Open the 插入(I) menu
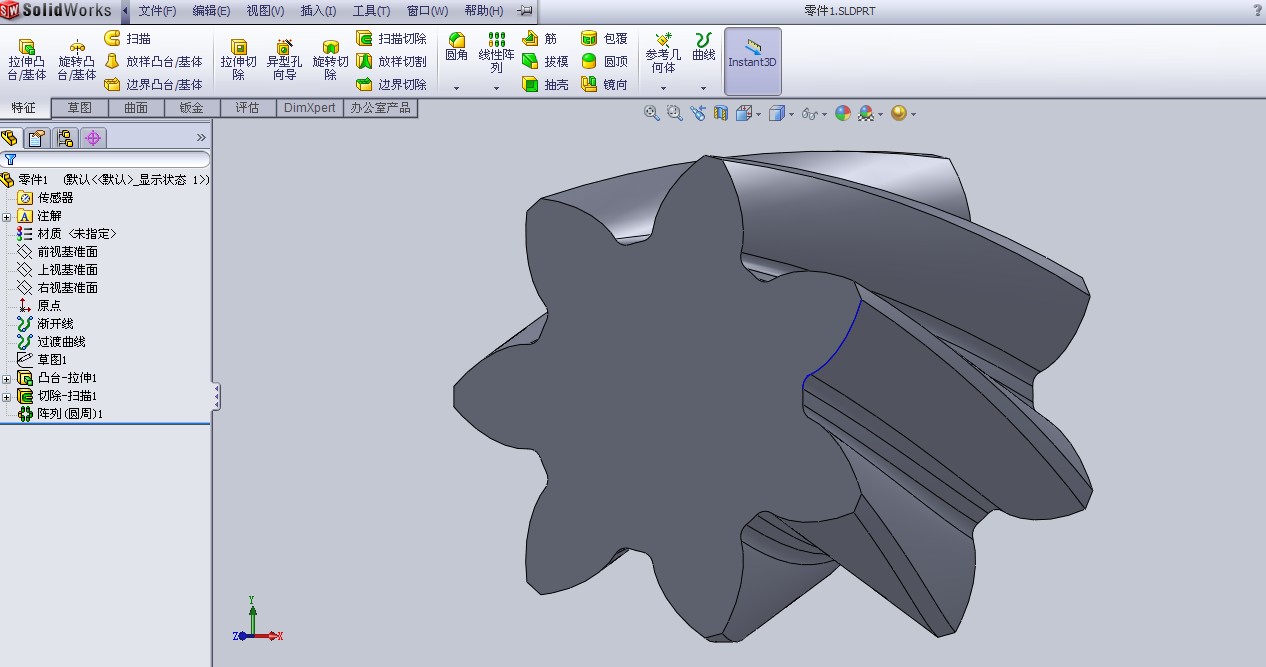Image resolution: width=1266 pixels, height=667 pixels. tap(318, 11)
